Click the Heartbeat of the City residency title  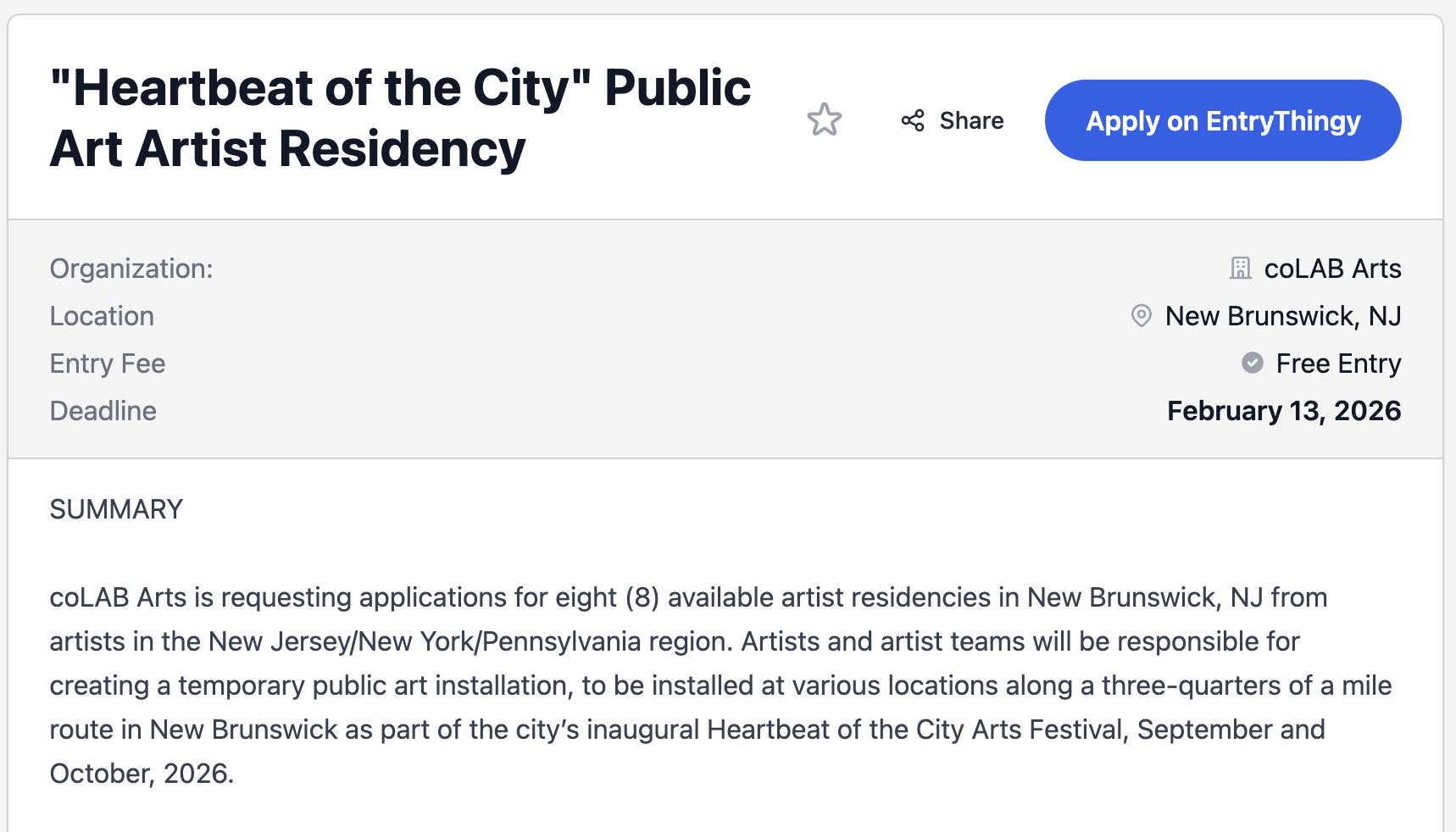[x=400, y=88]
